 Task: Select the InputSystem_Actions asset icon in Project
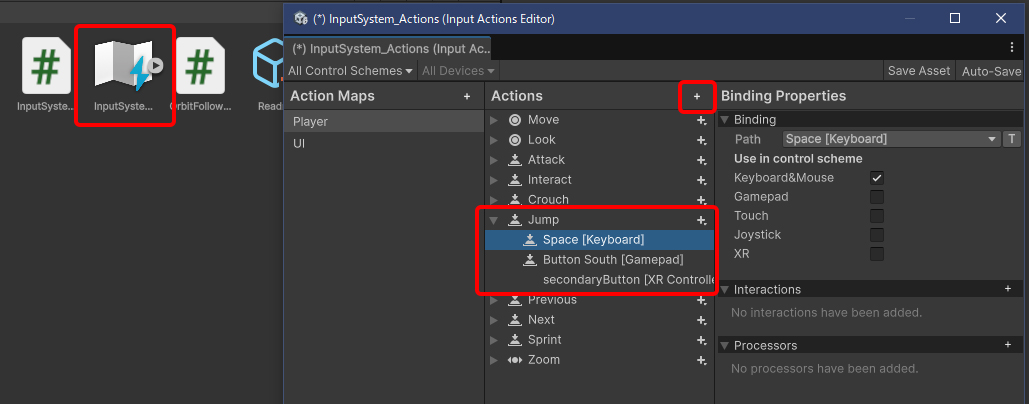tap(125, 64)
